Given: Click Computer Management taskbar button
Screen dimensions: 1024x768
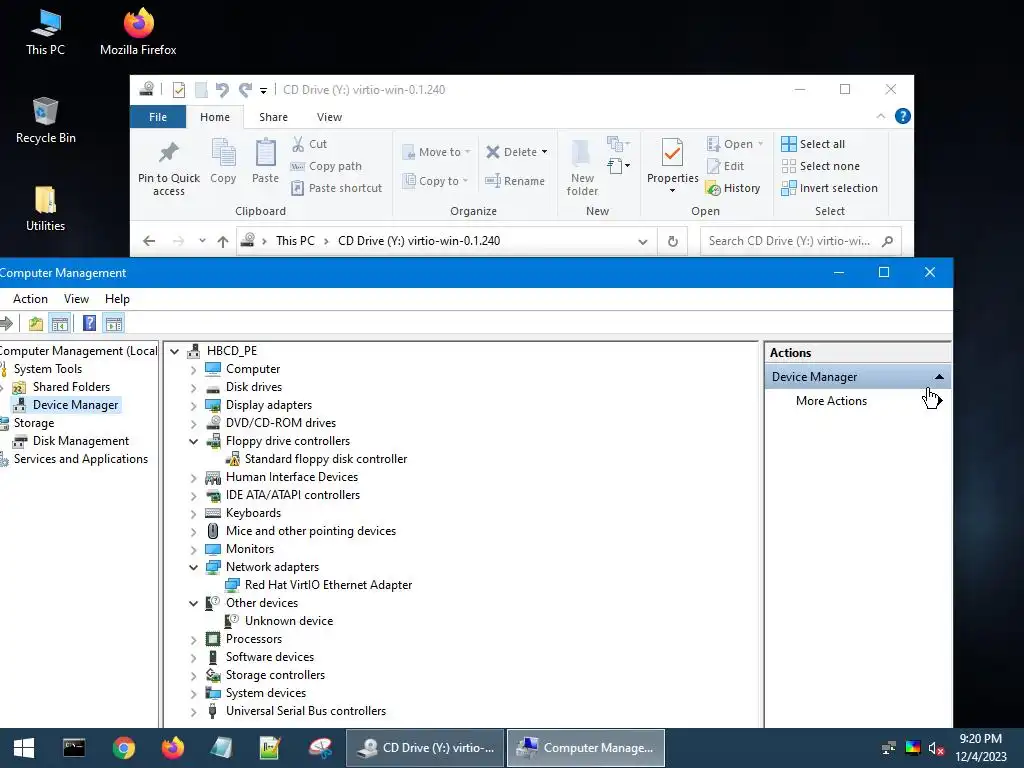Looking at the screenshot, I should pos(586,748).
